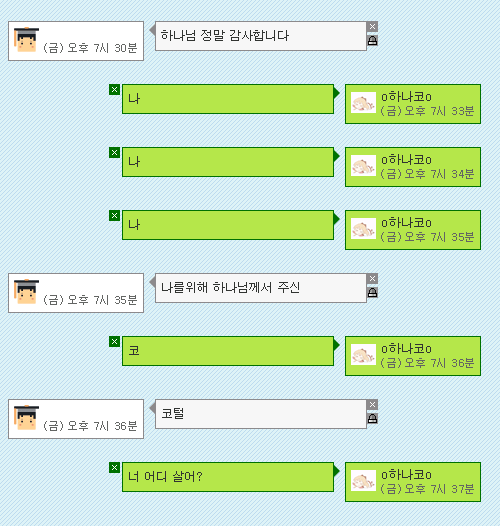Open the graduation cap avatar at 7시 36분
This screenshot has width=500, height=526.
tap(26, 417)
